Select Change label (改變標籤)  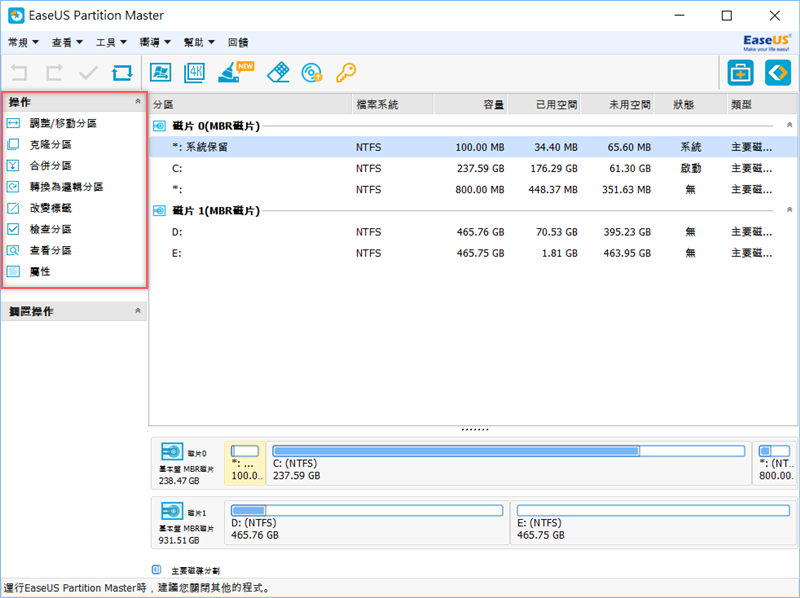(51, 208)
